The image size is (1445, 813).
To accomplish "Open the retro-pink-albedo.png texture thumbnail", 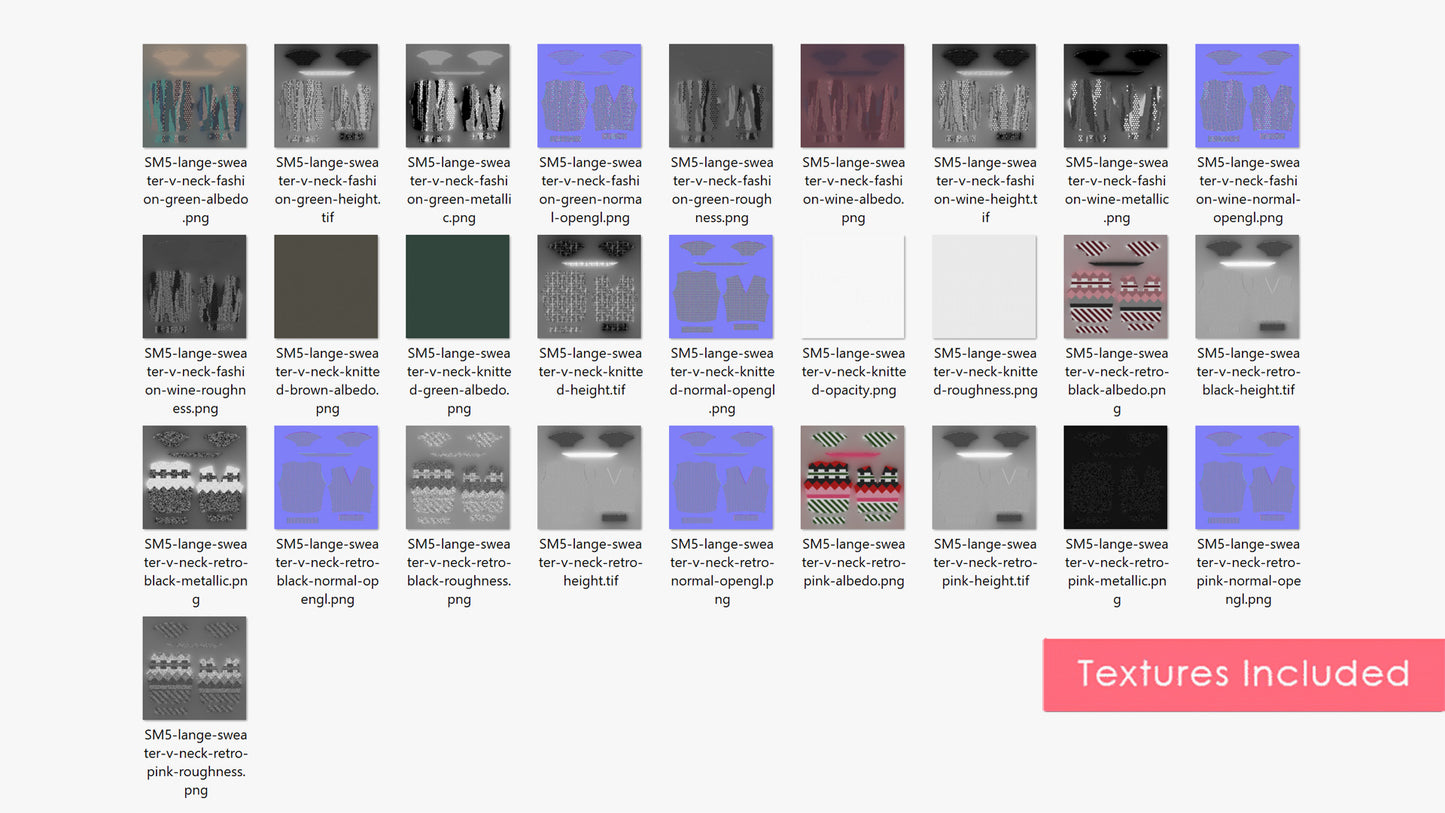I will pyautogui.click(x=852, y=478).
